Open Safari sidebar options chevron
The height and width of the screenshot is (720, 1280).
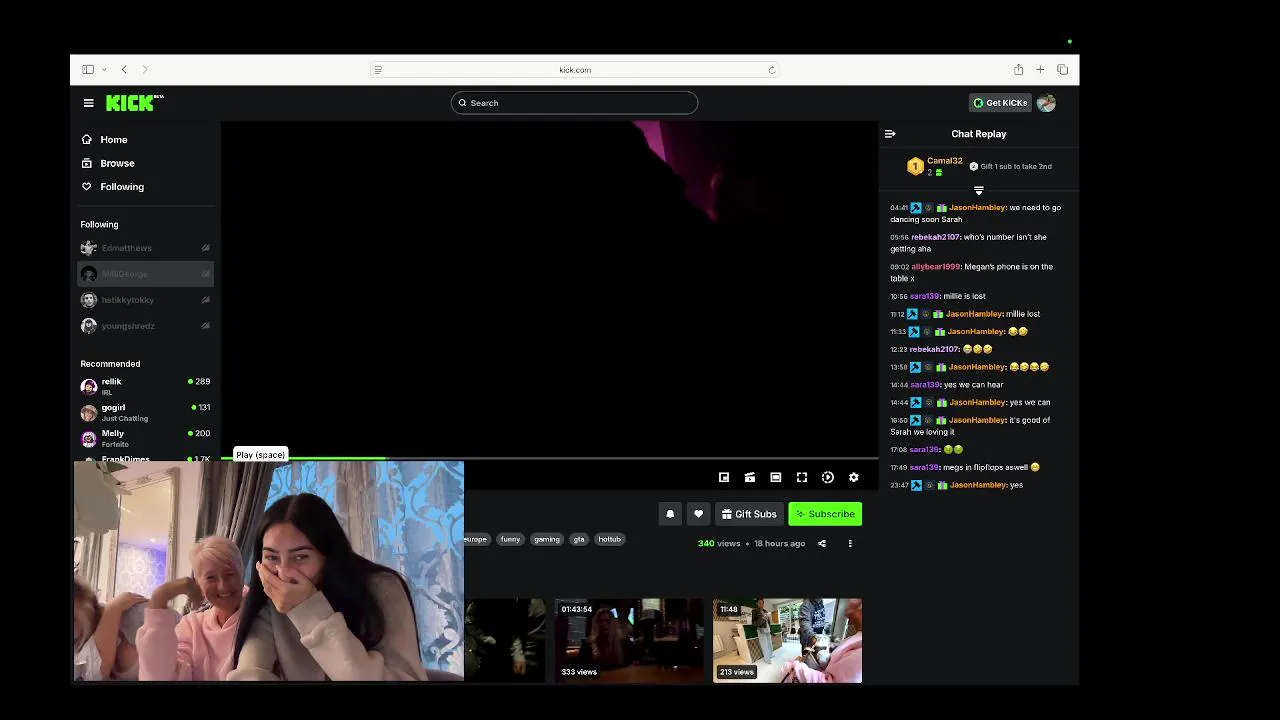(x=104, y=70)
